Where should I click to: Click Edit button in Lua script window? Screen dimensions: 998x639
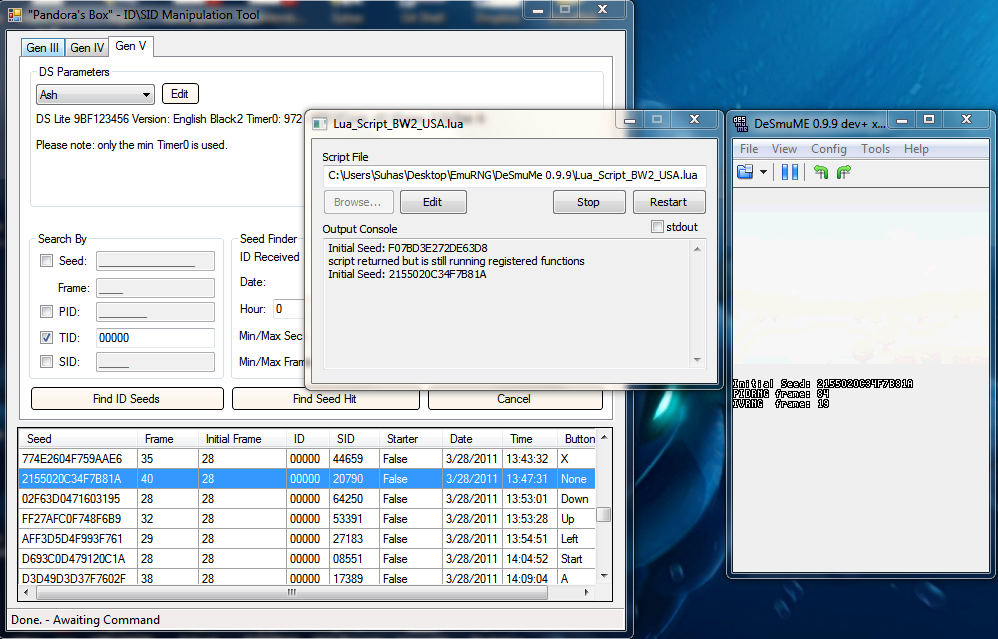pos(433,202)
